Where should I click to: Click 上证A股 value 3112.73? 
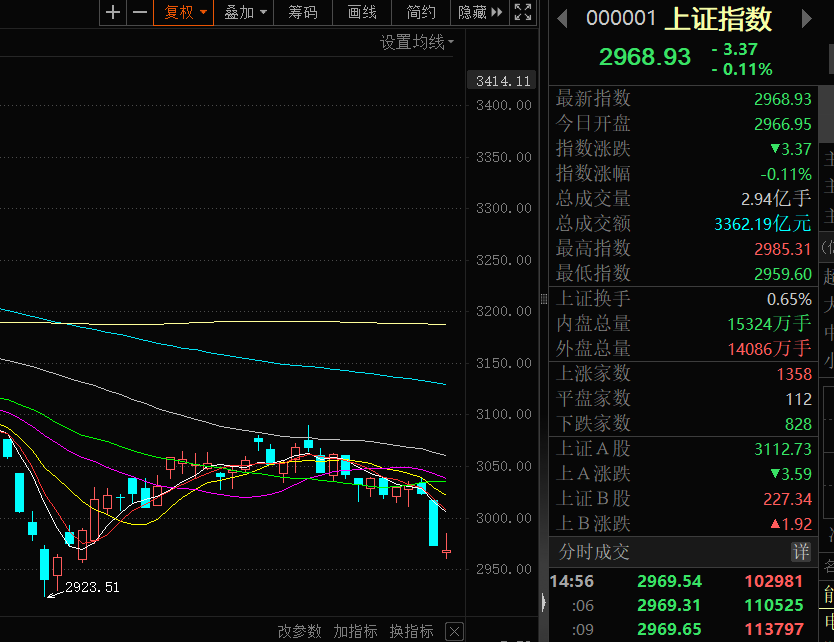click(x=782, y=449)
